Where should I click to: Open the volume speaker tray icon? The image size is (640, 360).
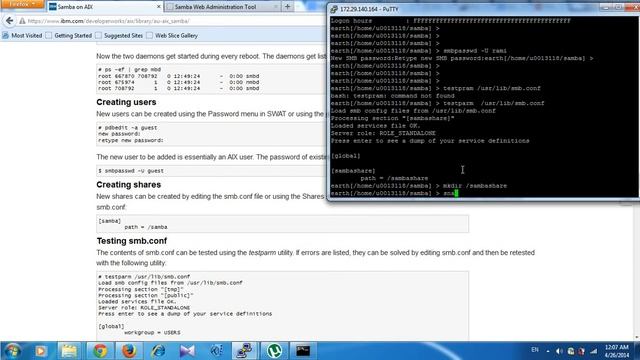pos(559,351)
